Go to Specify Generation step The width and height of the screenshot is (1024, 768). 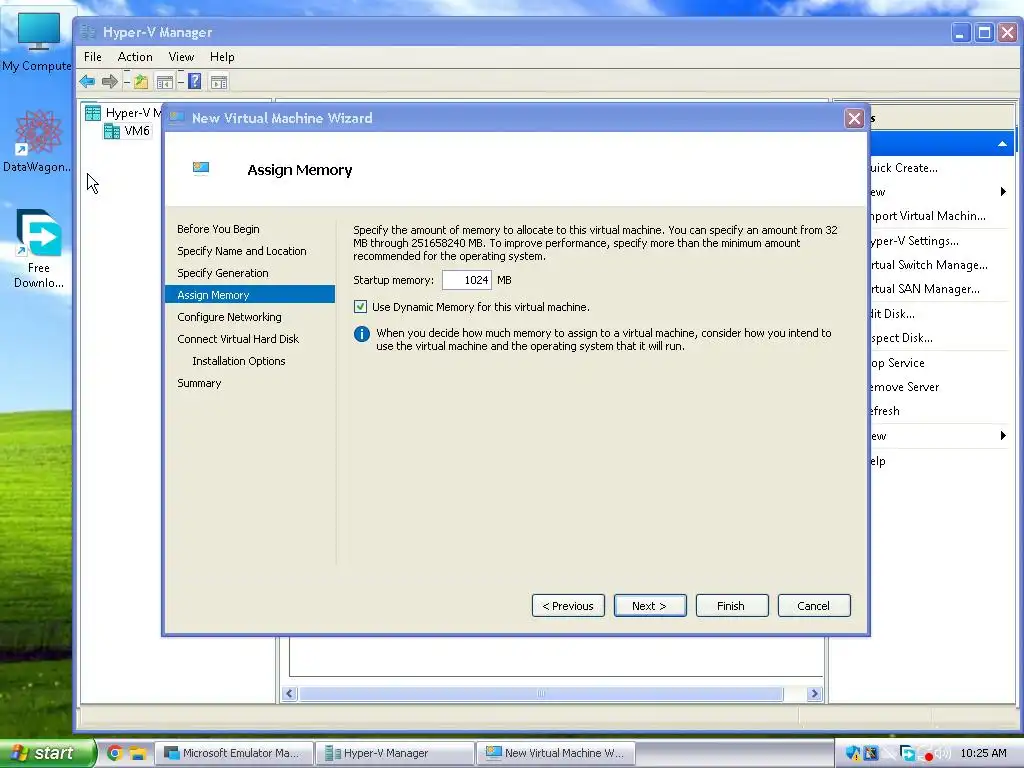tap(223, 273)
